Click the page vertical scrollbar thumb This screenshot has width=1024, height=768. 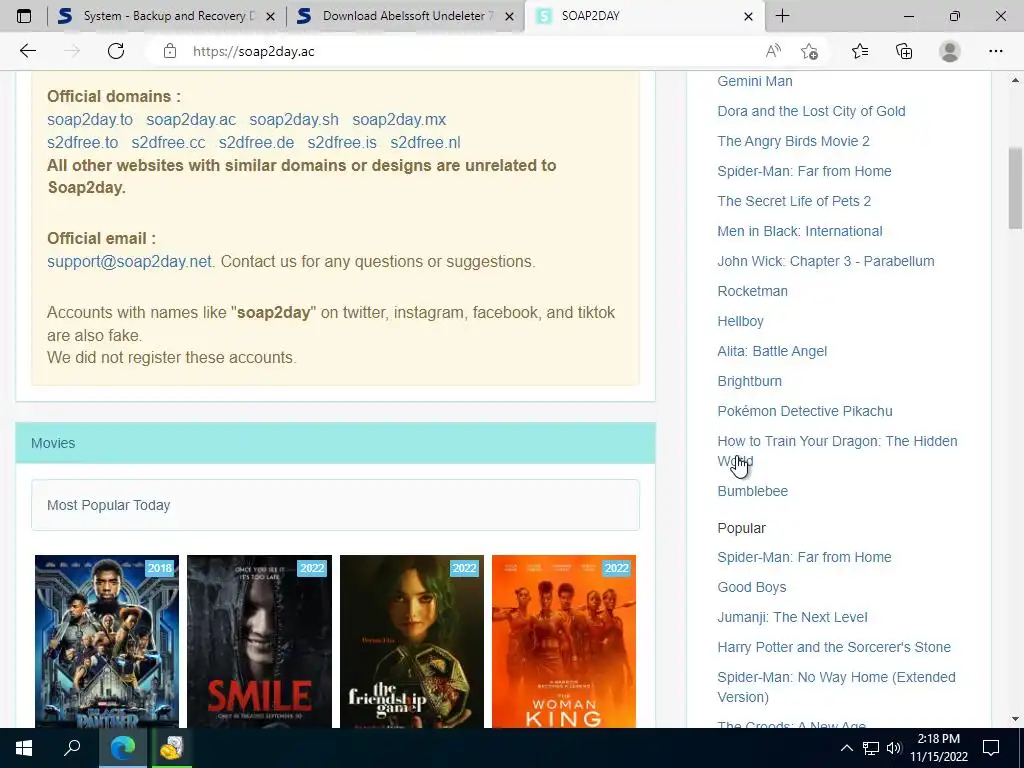[1015, 188]
